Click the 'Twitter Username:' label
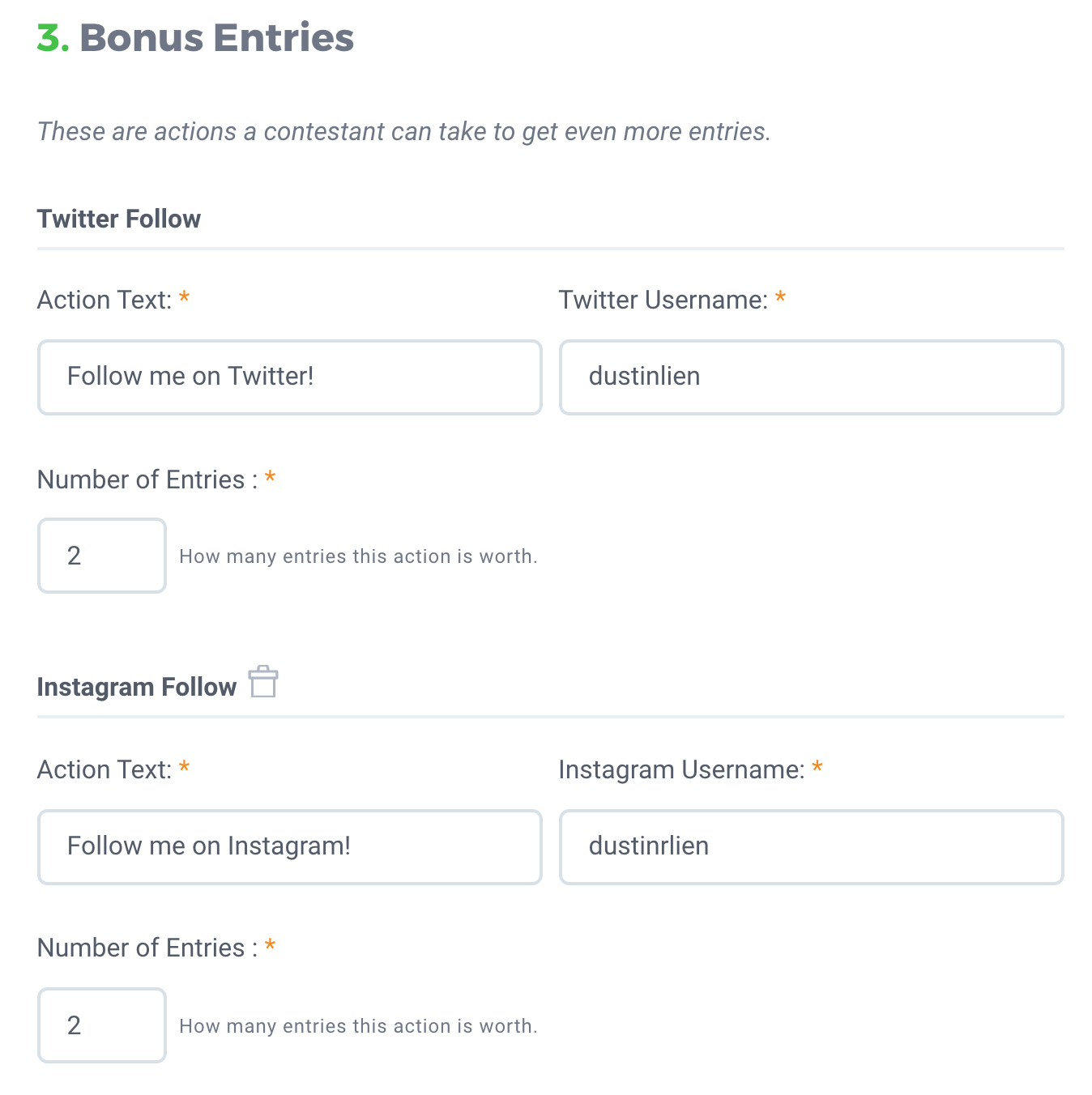The image size is (1092, 1095). click(663, 300)
